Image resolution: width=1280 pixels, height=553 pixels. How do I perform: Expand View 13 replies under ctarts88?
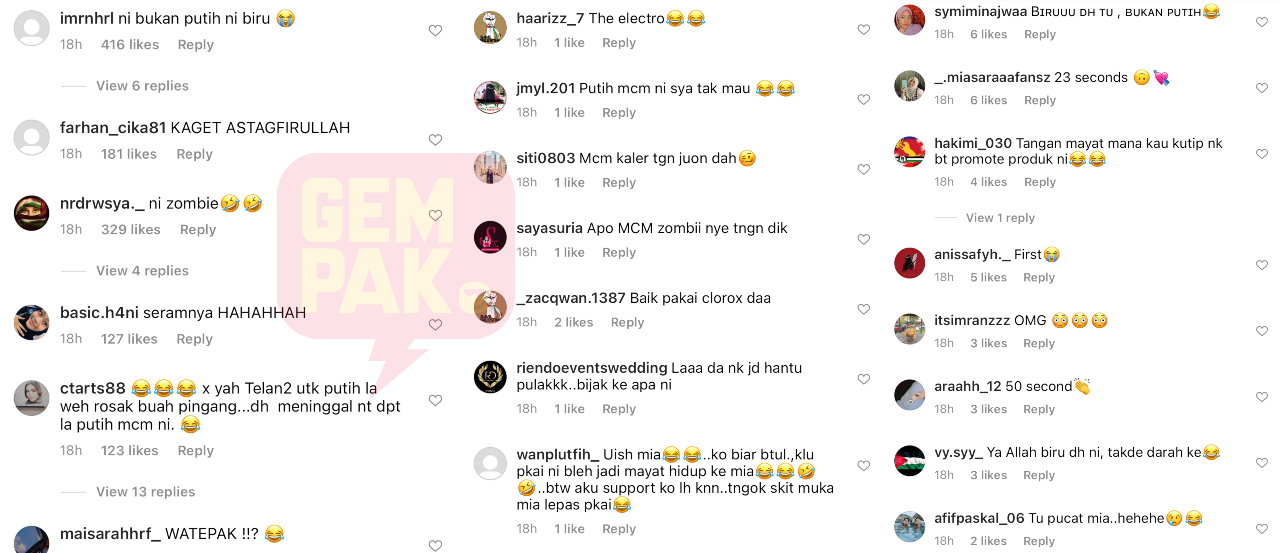pyautogui.click(x=146, y=492)
